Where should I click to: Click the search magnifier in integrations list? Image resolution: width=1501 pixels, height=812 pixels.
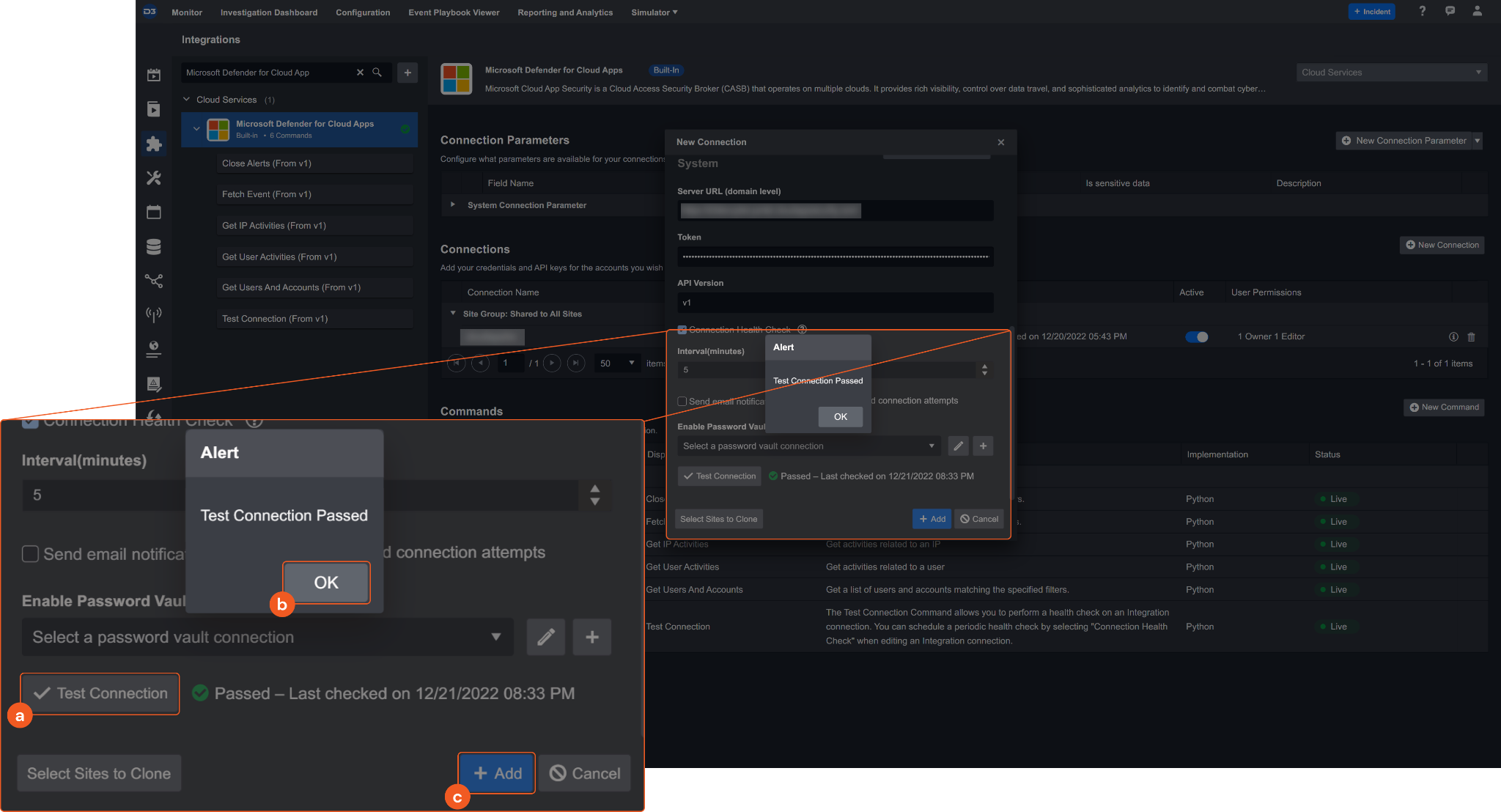point(377,73)
